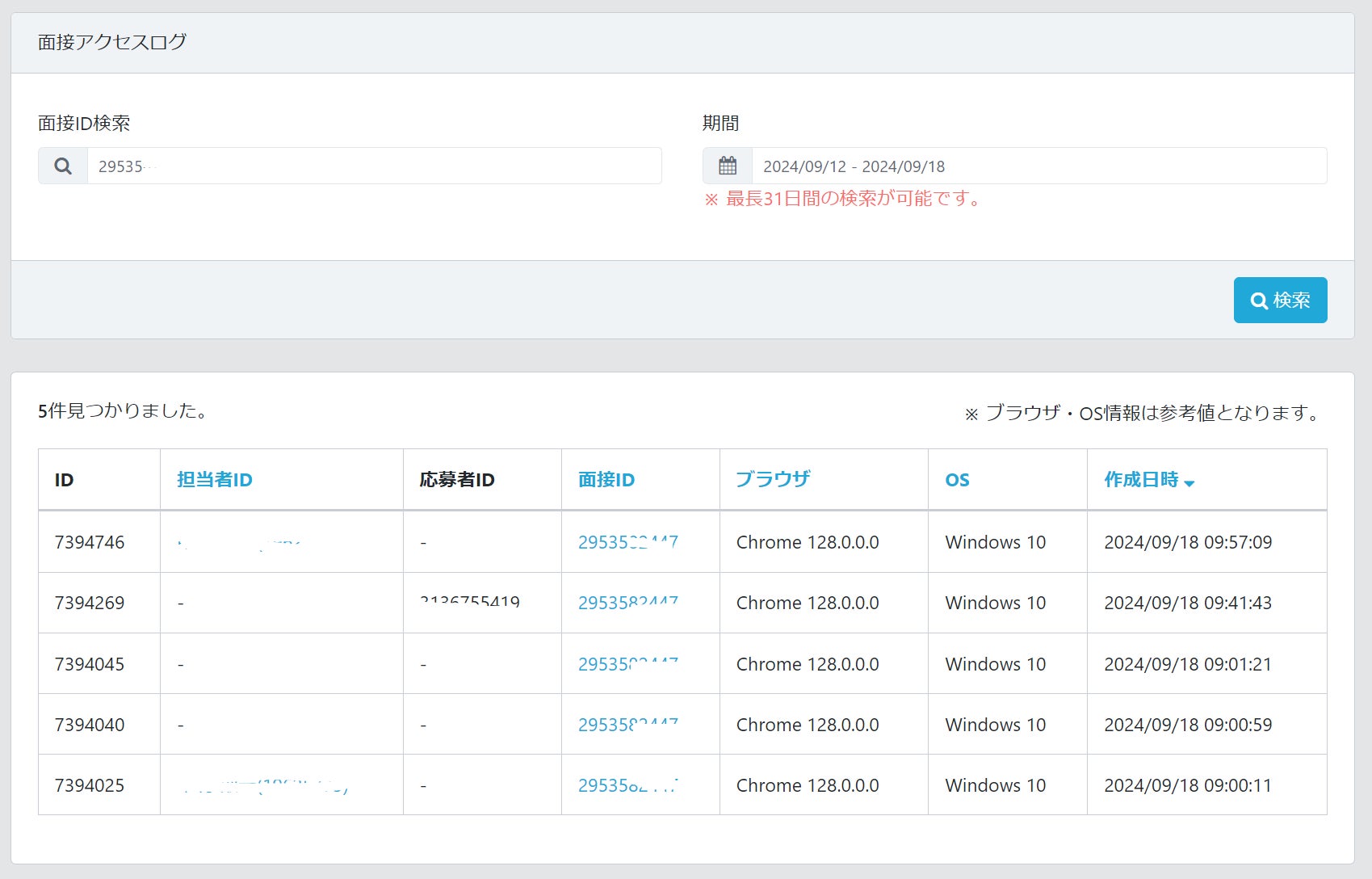Click the 最長31日間の検索が可能です note
The height and width of the screenshot is (879, 1372).
pos(844,199)
